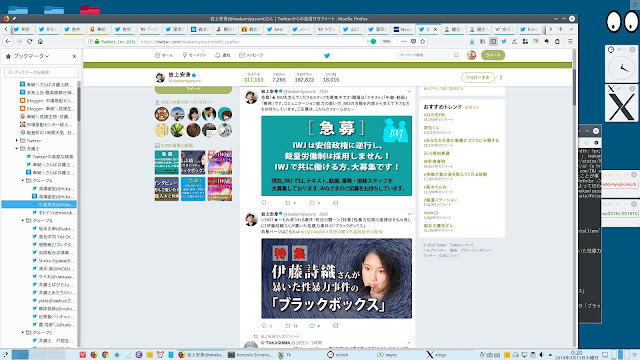Image resolution: width=640 pixels, height=360 pixels.
Task: Select the highlighted bookmark in グループA
Action: point(39,204)
